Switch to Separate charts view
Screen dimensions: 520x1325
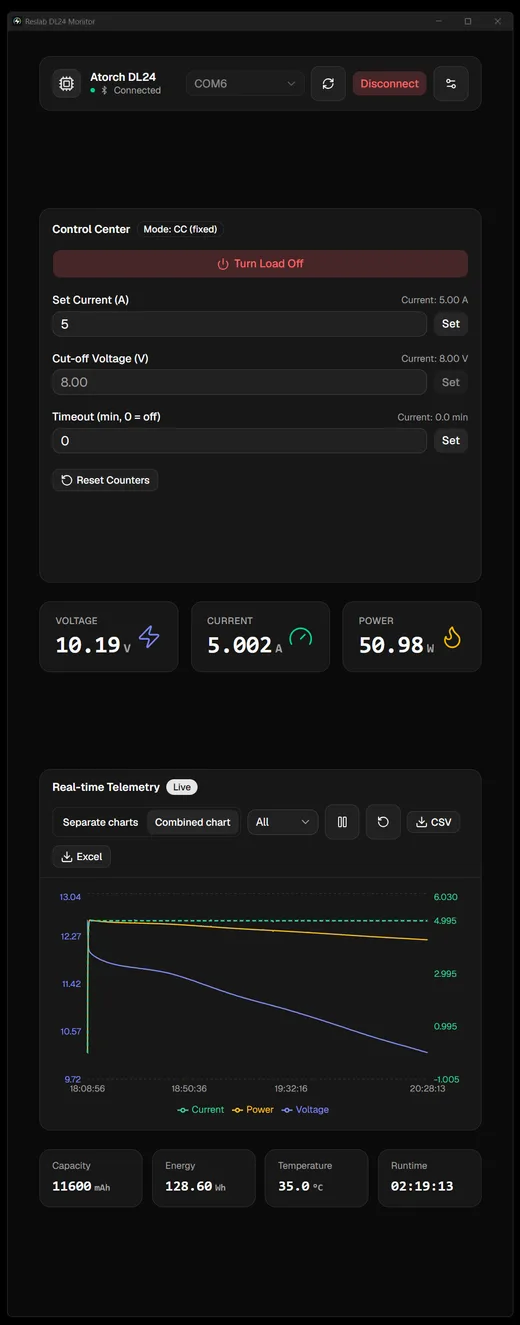100,822
